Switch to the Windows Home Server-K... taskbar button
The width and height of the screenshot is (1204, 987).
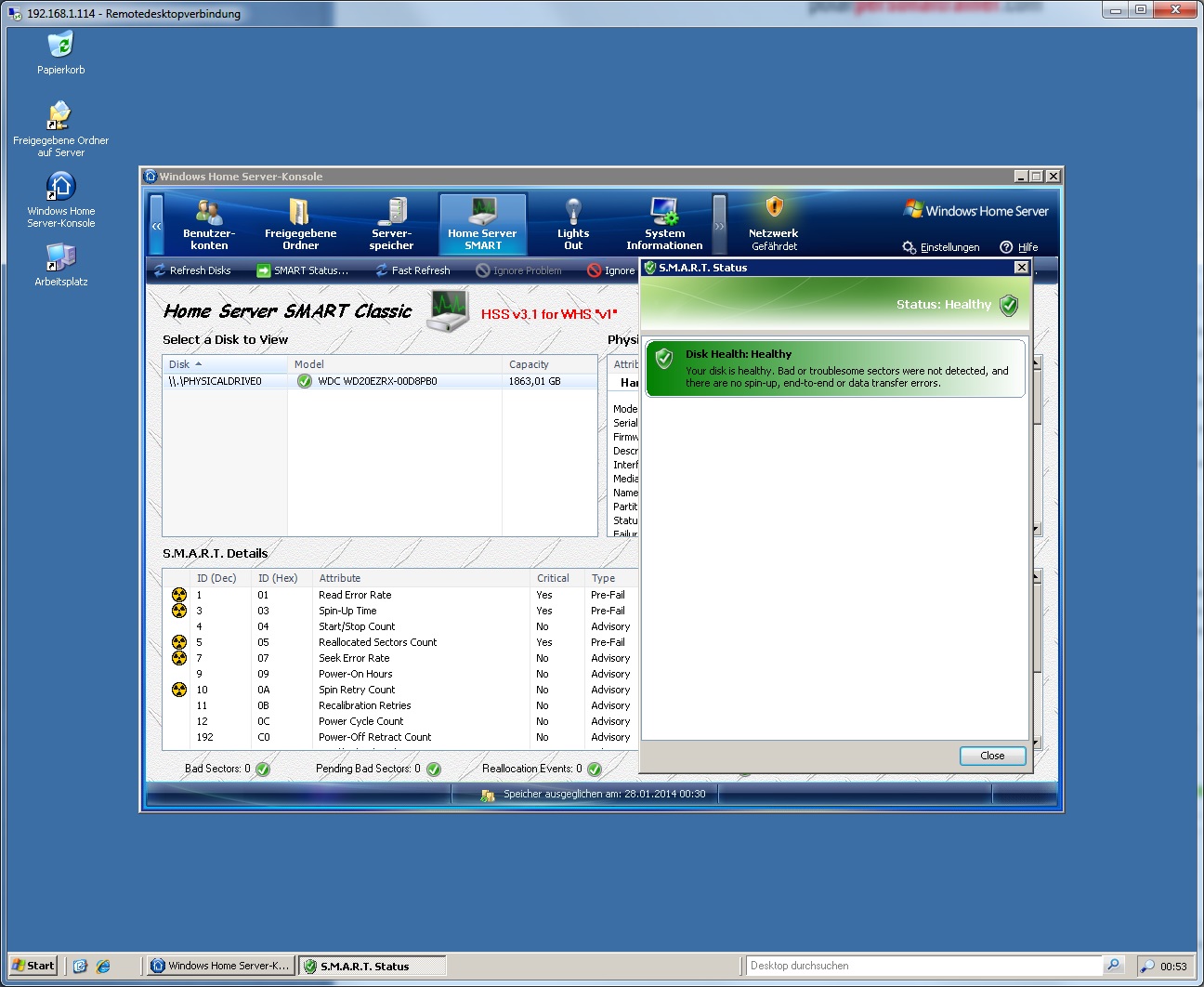(x=221, y=966)
